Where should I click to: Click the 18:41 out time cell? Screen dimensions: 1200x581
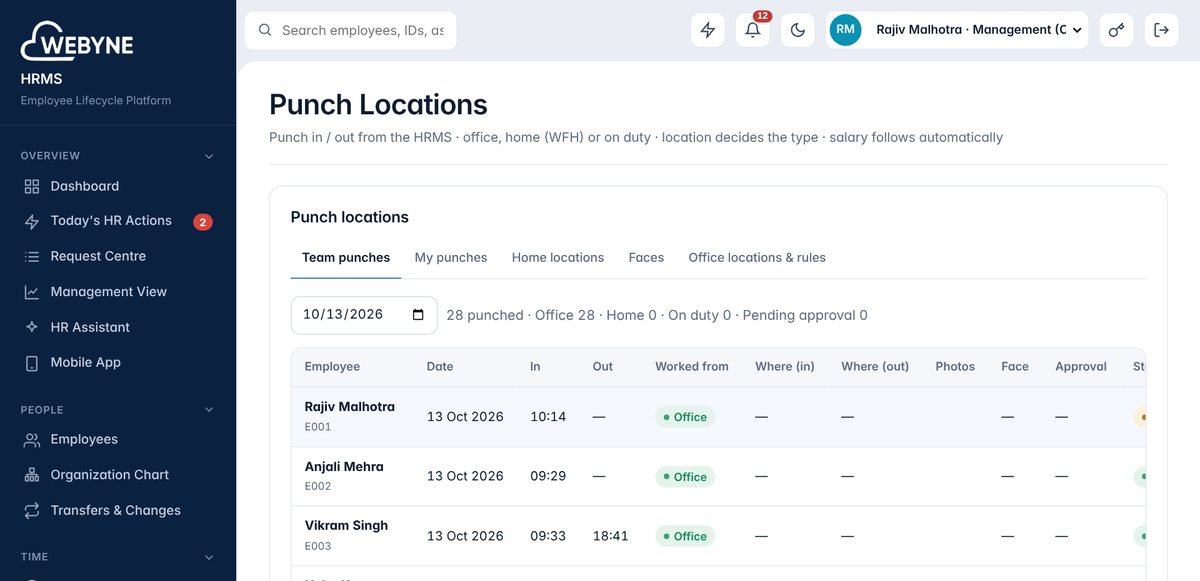pos(610,536)
